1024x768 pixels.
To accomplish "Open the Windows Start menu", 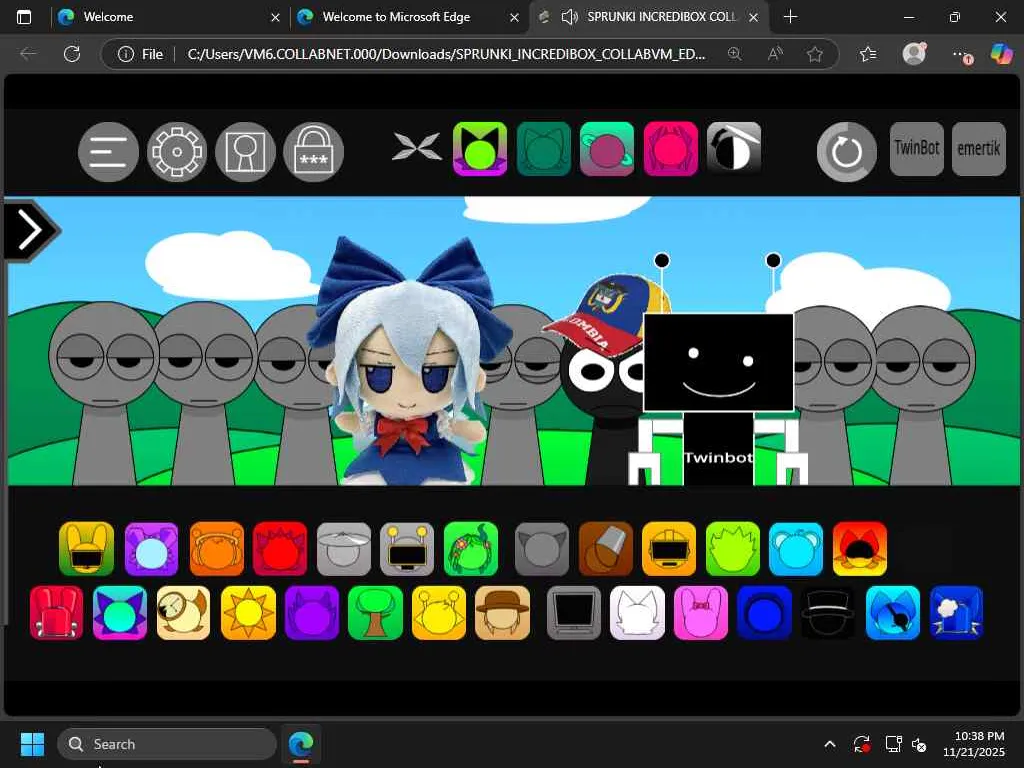I will coord(32,744).
